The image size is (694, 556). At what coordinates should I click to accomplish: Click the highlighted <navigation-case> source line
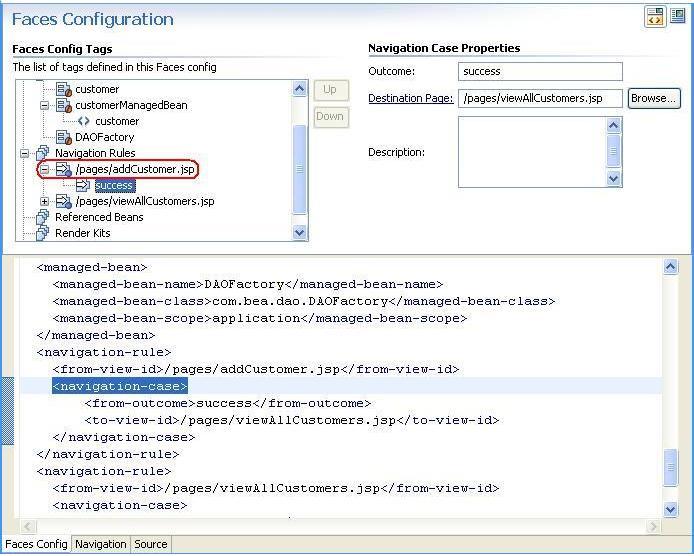pyautogui.click(x=120, y=386)
